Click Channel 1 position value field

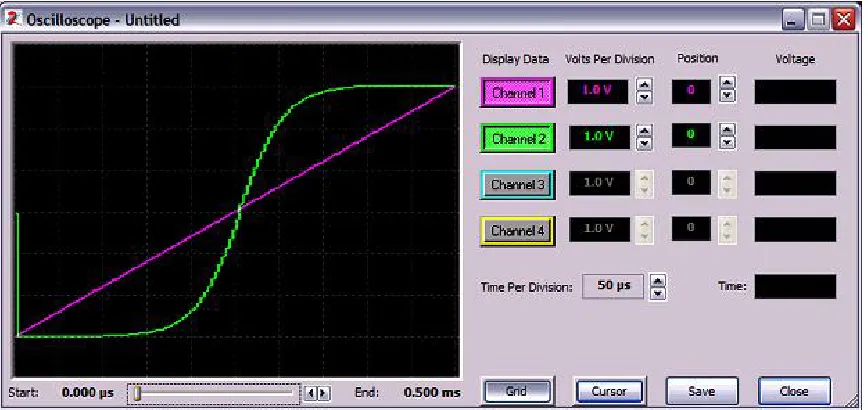click(x=691, y=91)
